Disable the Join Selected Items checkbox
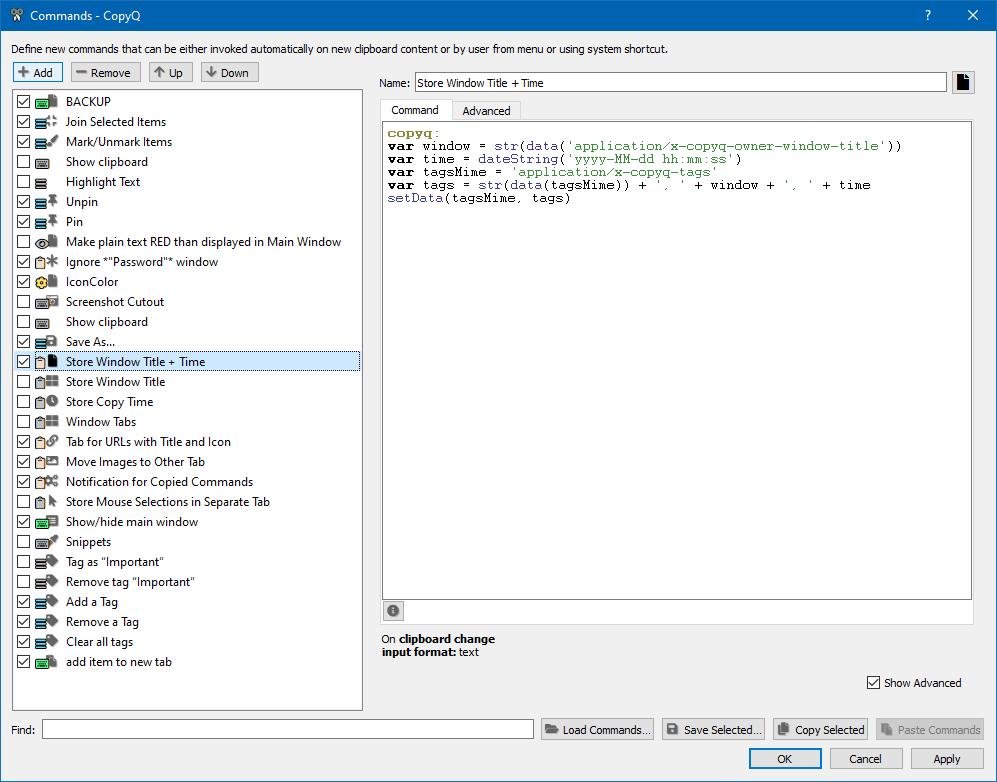997x782 pixels. click(x=24, y=122)
